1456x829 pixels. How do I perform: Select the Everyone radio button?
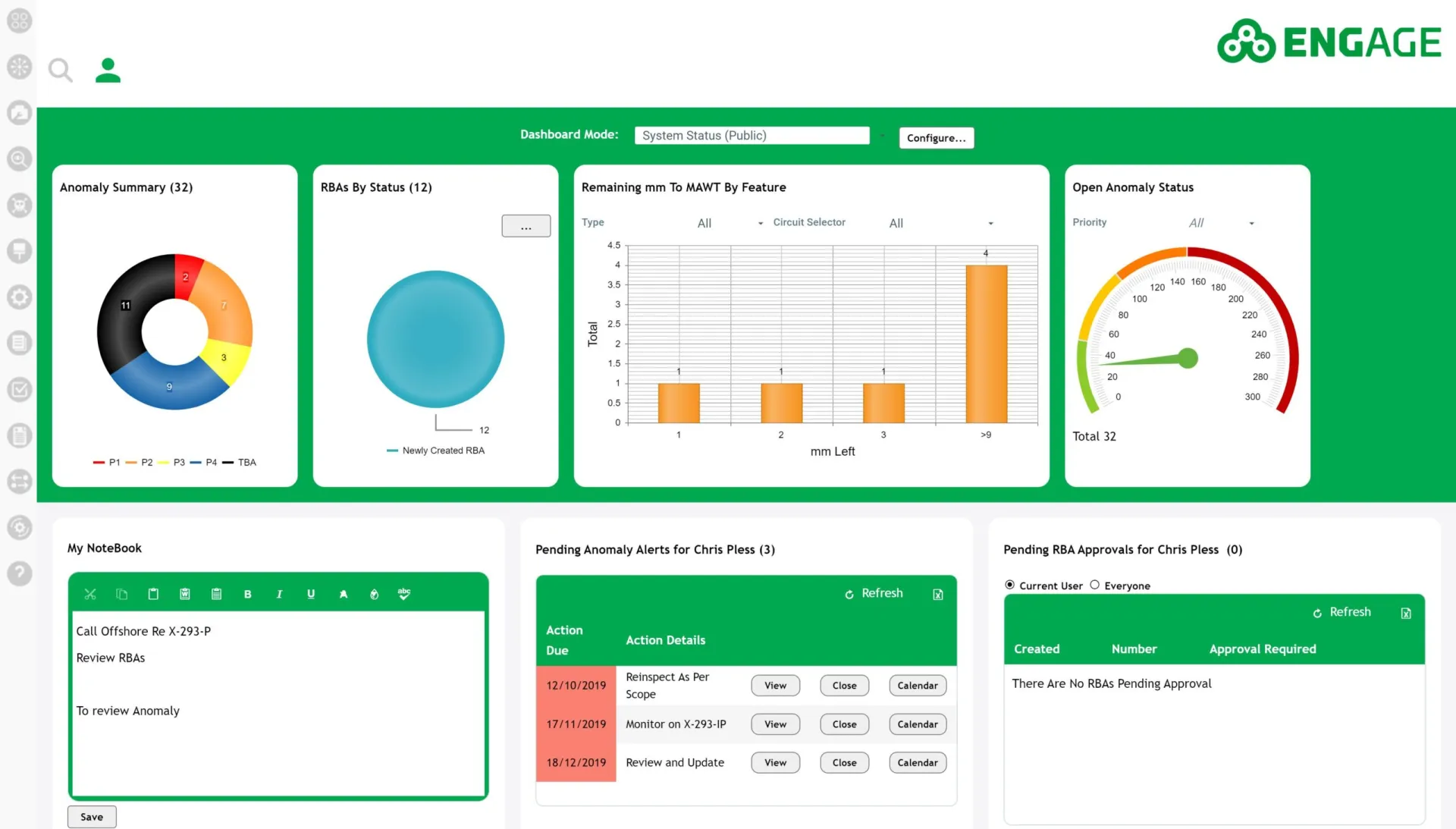(x=1094, y=585)
